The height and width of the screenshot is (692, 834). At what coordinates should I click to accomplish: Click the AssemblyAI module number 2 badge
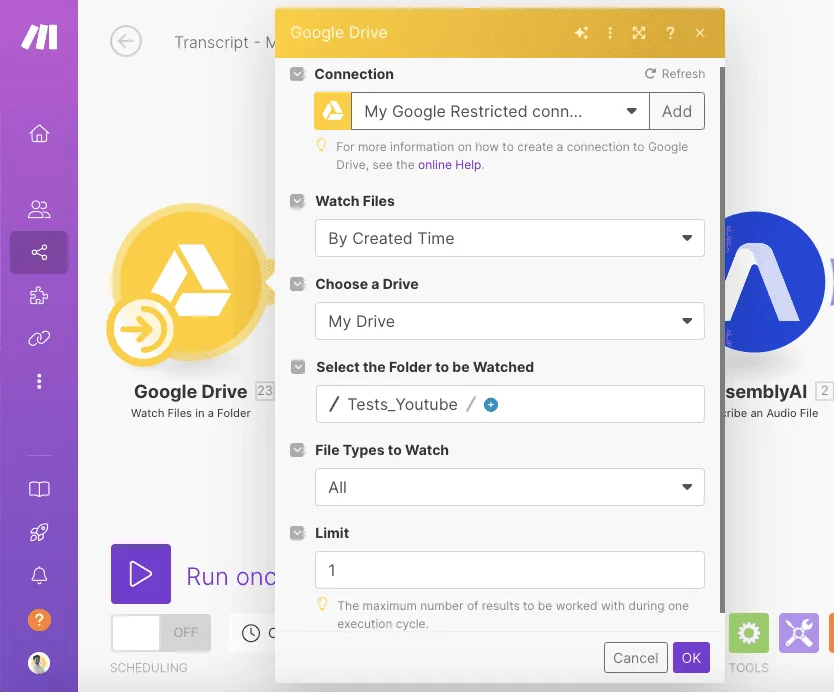pos(824,391)
